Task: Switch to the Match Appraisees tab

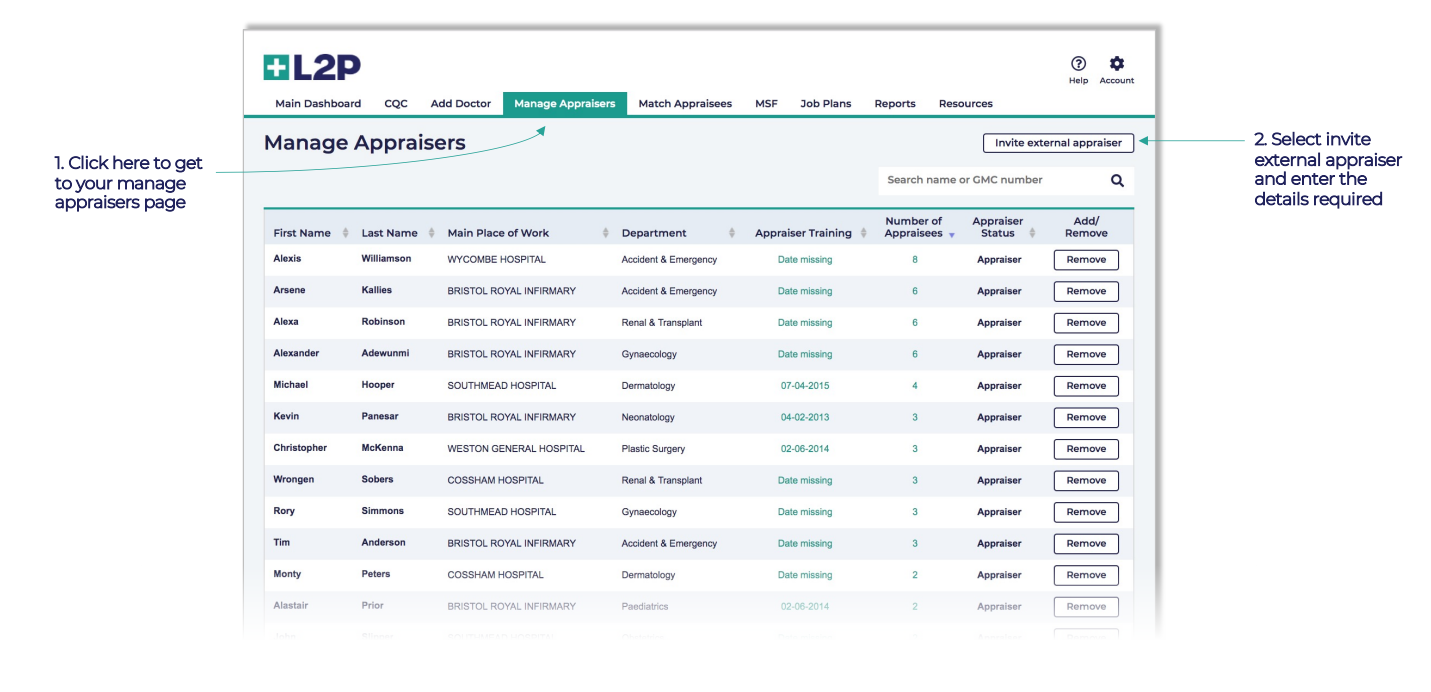Action: tap(685, 104)
